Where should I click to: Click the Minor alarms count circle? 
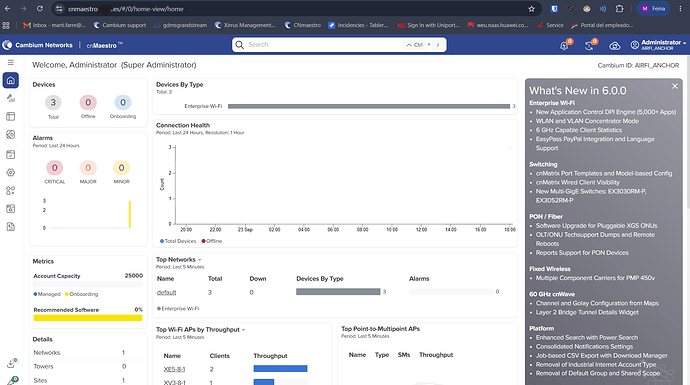(121, 168)
